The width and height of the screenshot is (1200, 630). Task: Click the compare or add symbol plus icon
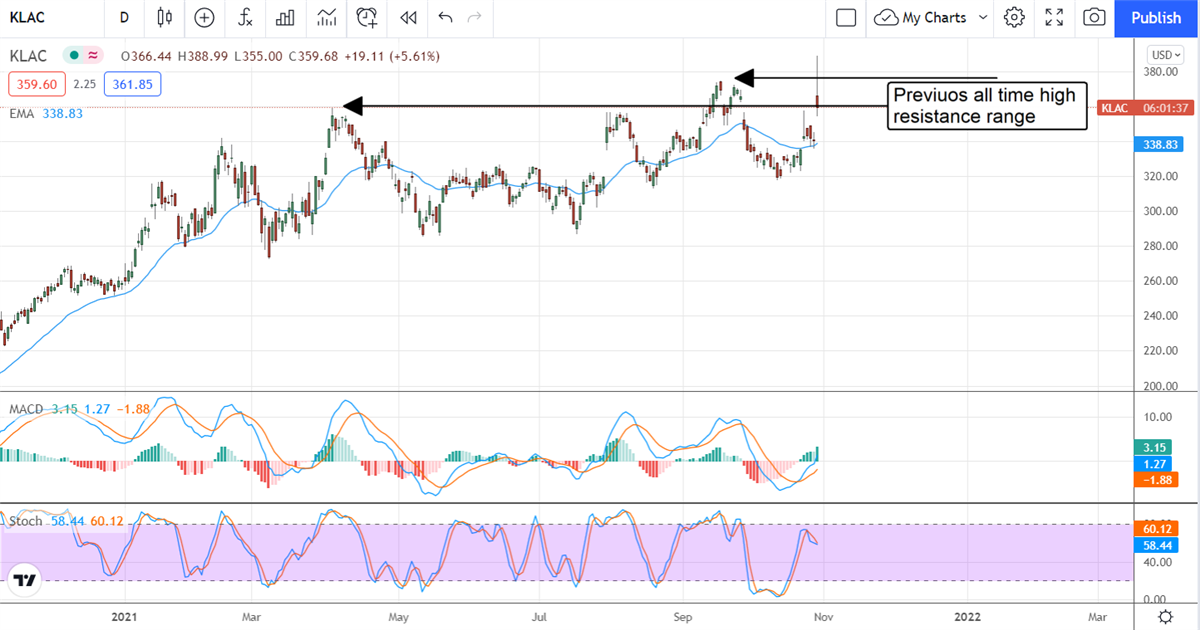pyautogui.click(x=204, y=17)
